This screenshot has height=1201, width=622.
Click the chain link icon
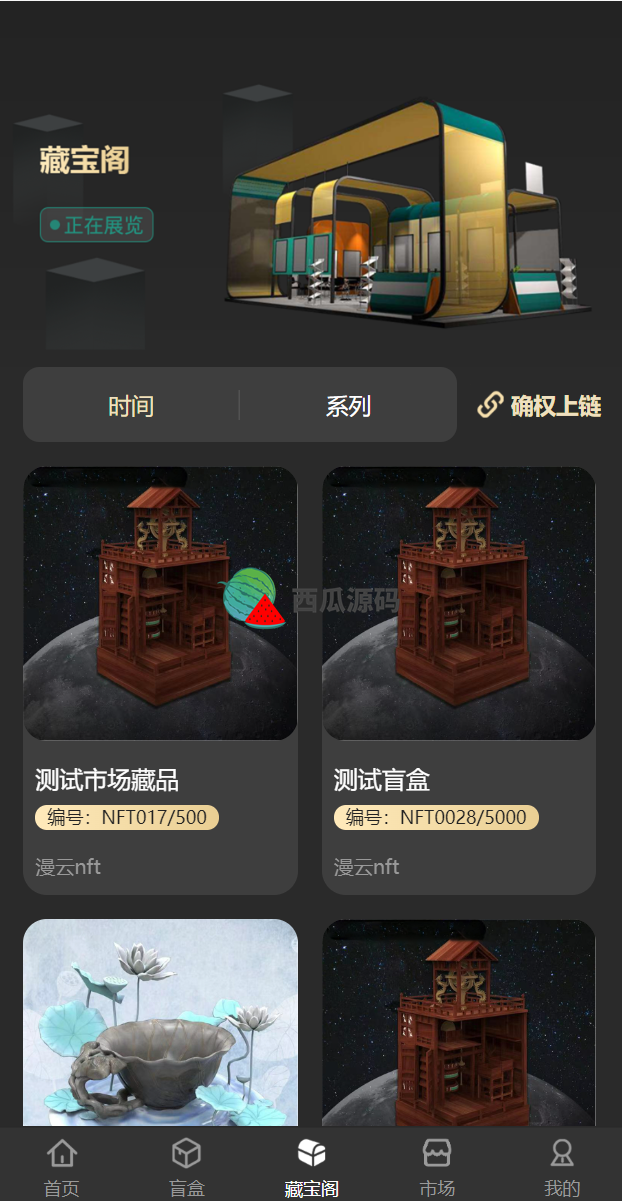point(490,405)
